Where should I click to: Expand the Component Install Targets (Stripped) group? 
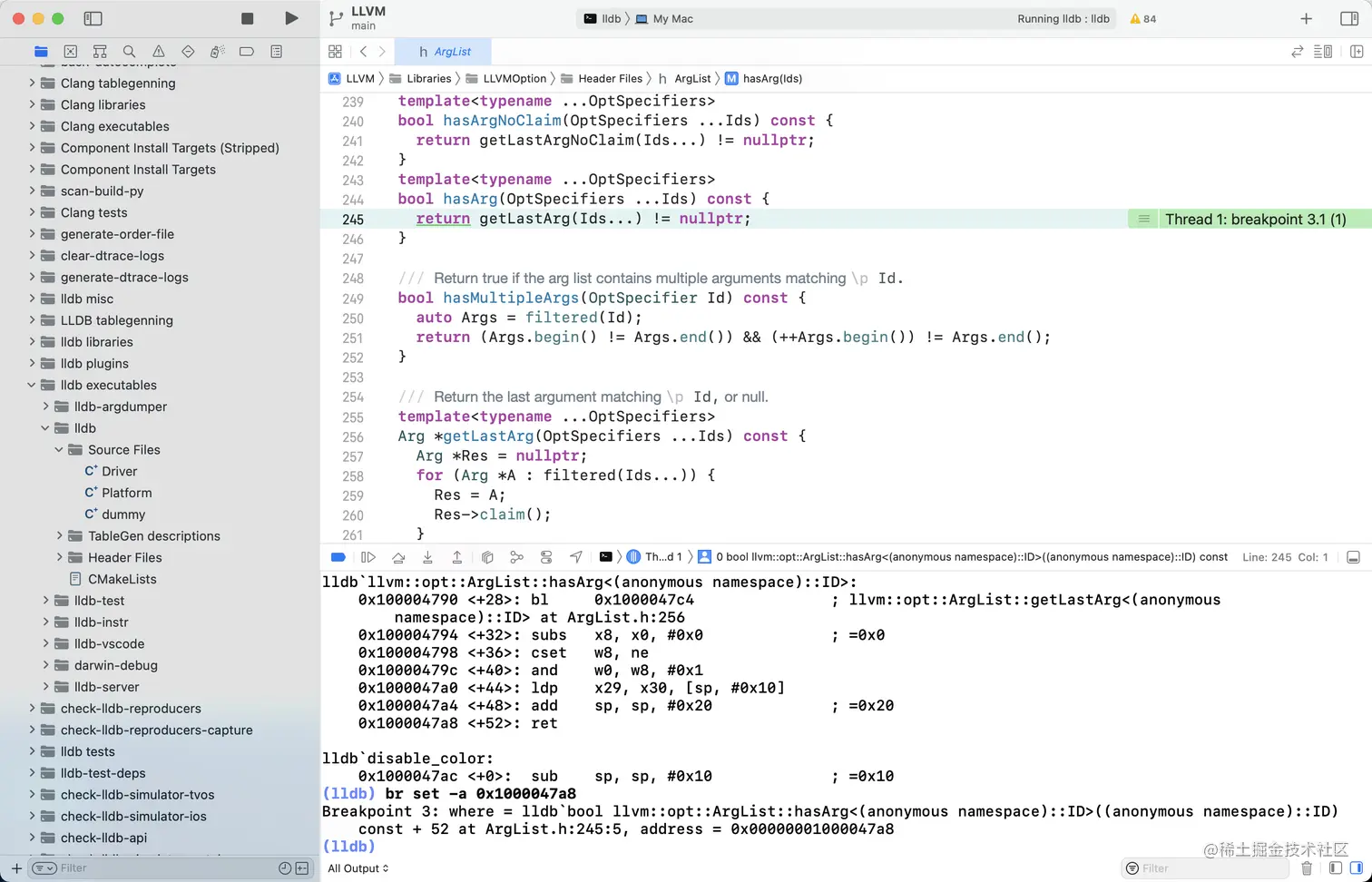click(32, 148)
